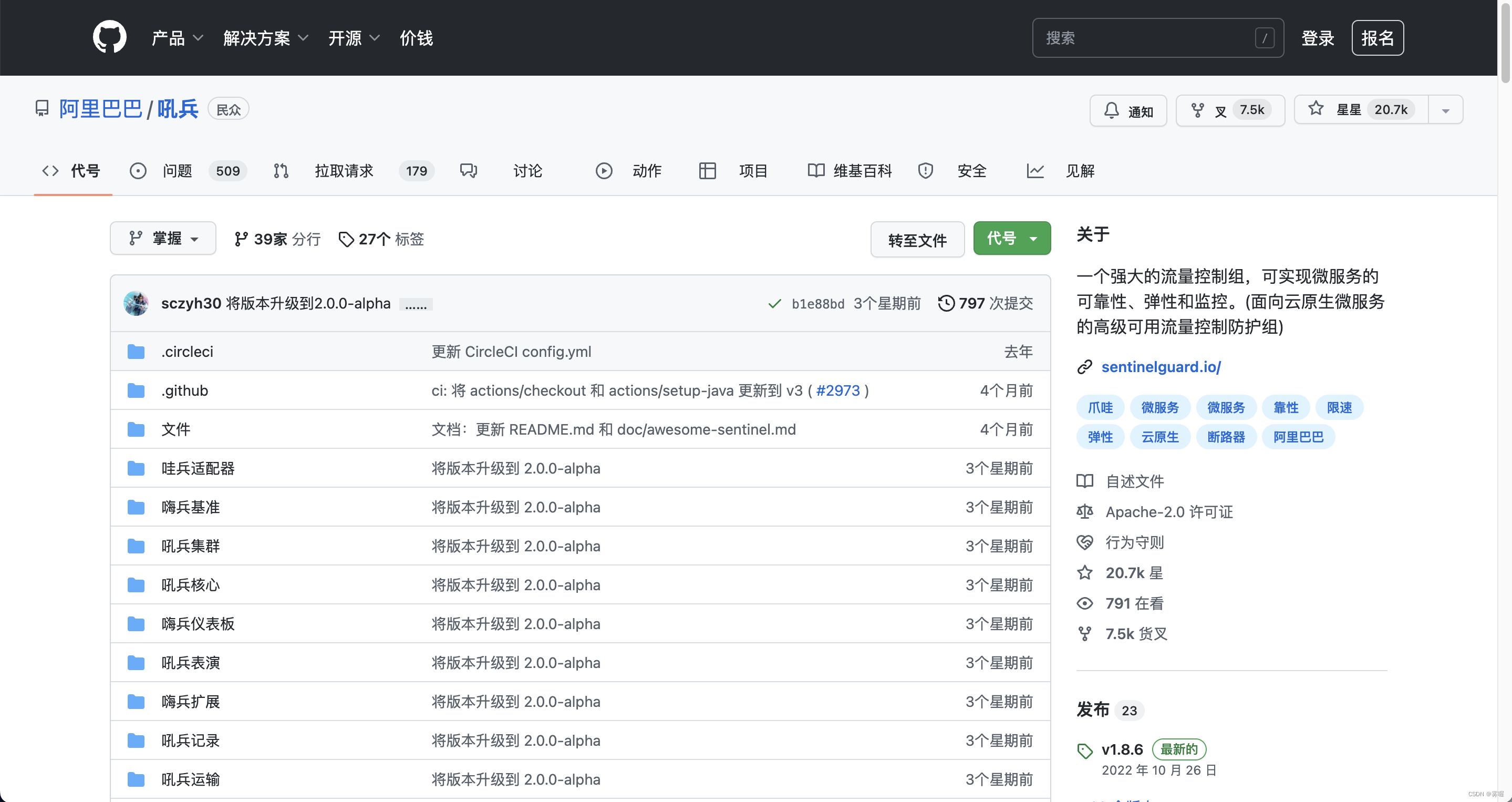Open the sentinelguard.io link
Viewport: 1512px width, 802px height.
click(x=1161, y=367)
